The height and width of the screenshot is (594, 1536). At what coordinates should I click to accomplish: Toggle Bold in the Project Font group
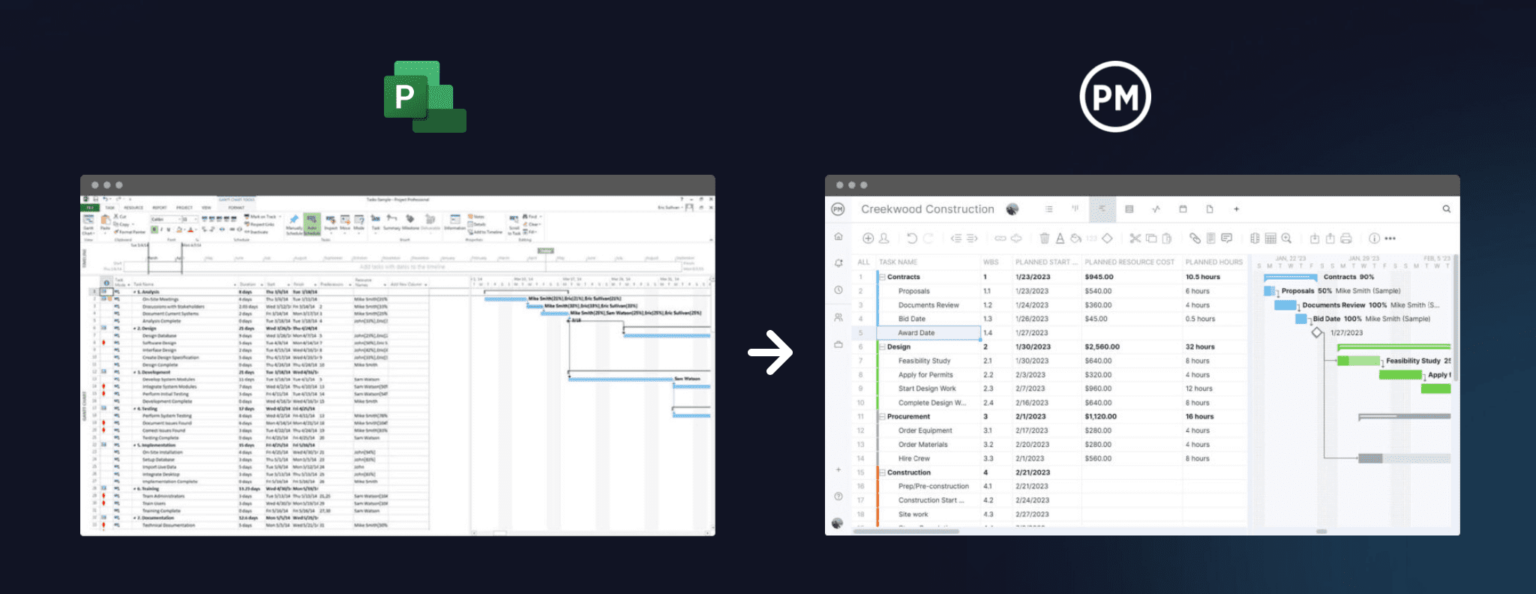tap(155, 228)
